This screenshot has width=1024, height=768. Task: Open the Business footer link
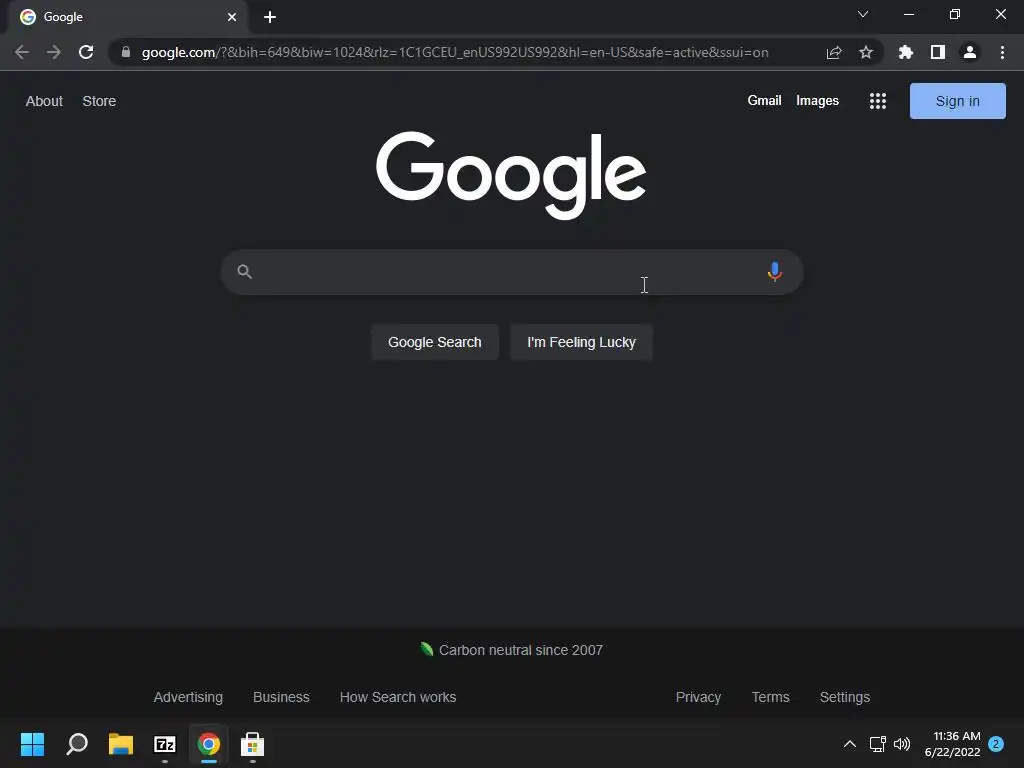[281, 697]
